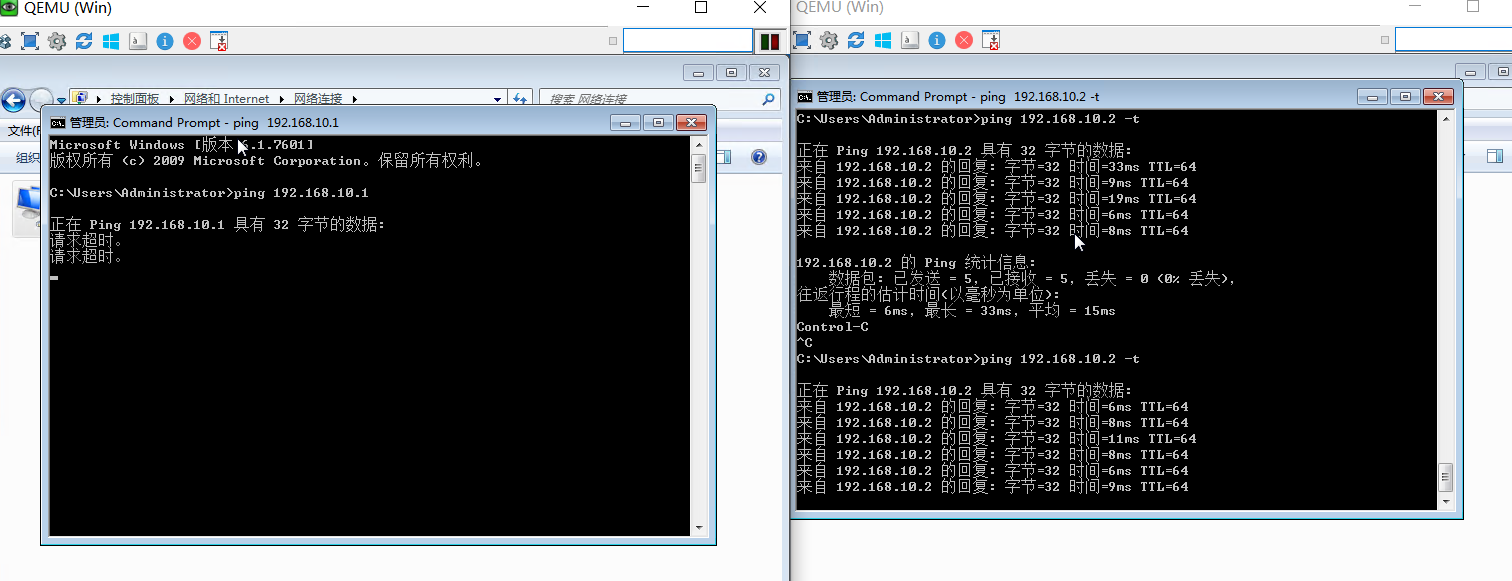Click Explorer help question mark button
Screen dimensions: 1512x581
click(758, 157)
